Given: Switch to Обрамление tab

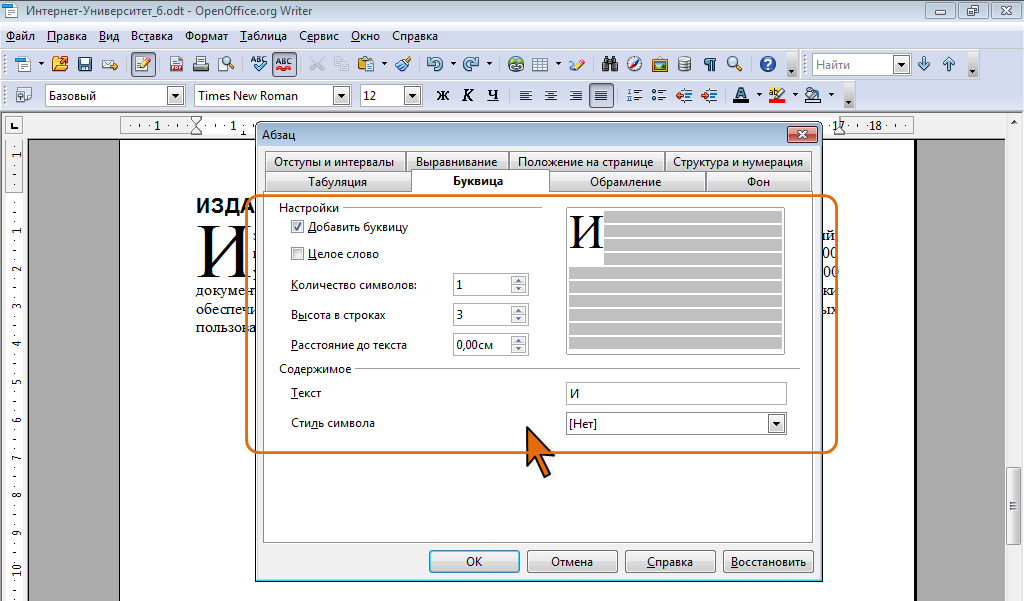Looking at the screenshot, I should pyautogui.click(x=626, y=182).
